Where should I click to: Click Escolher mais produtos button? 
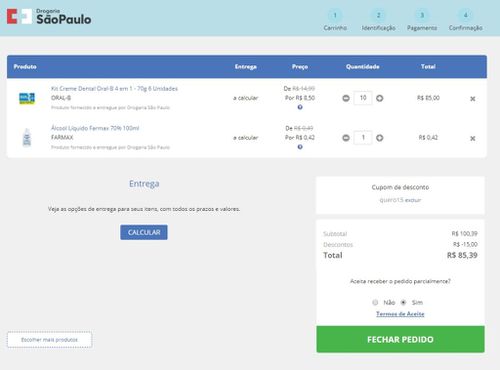49,340
